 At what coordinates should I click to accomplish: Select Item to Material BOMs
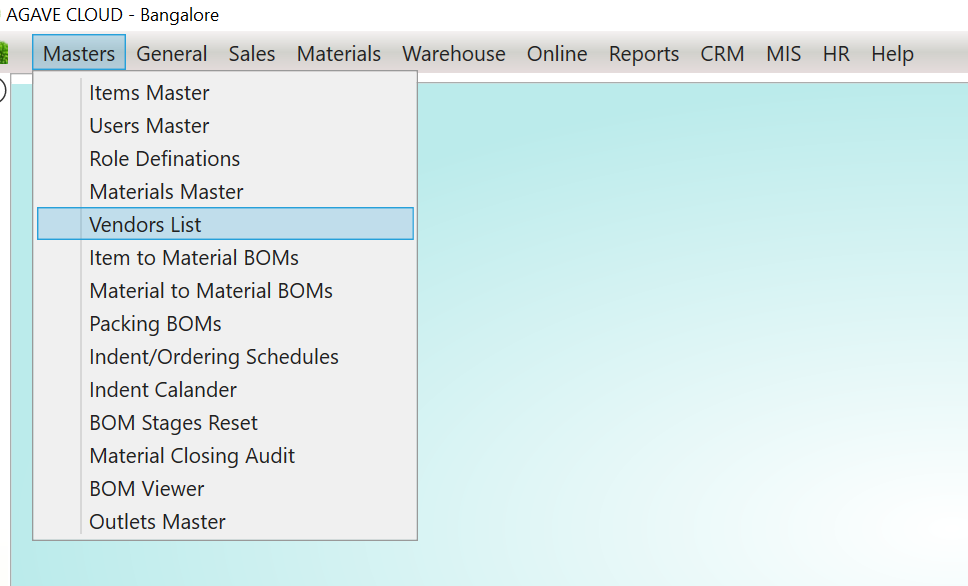(x=194, y=258)
